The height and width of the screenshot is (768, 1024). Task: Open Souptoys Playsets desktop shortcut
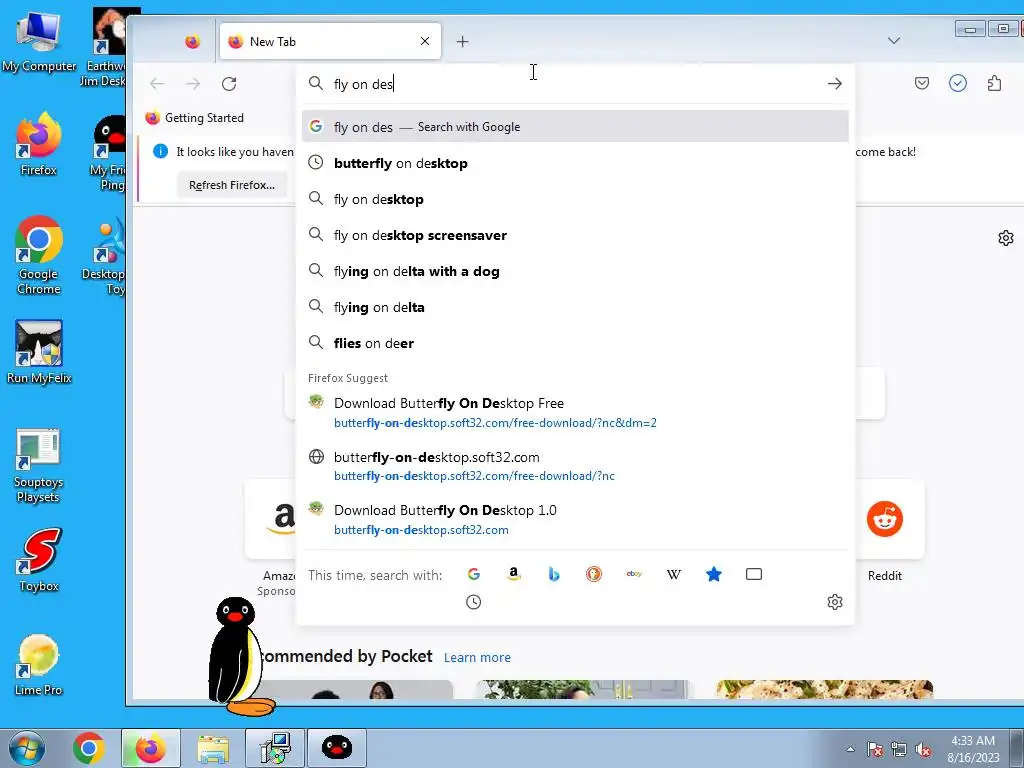click(39, 466)
